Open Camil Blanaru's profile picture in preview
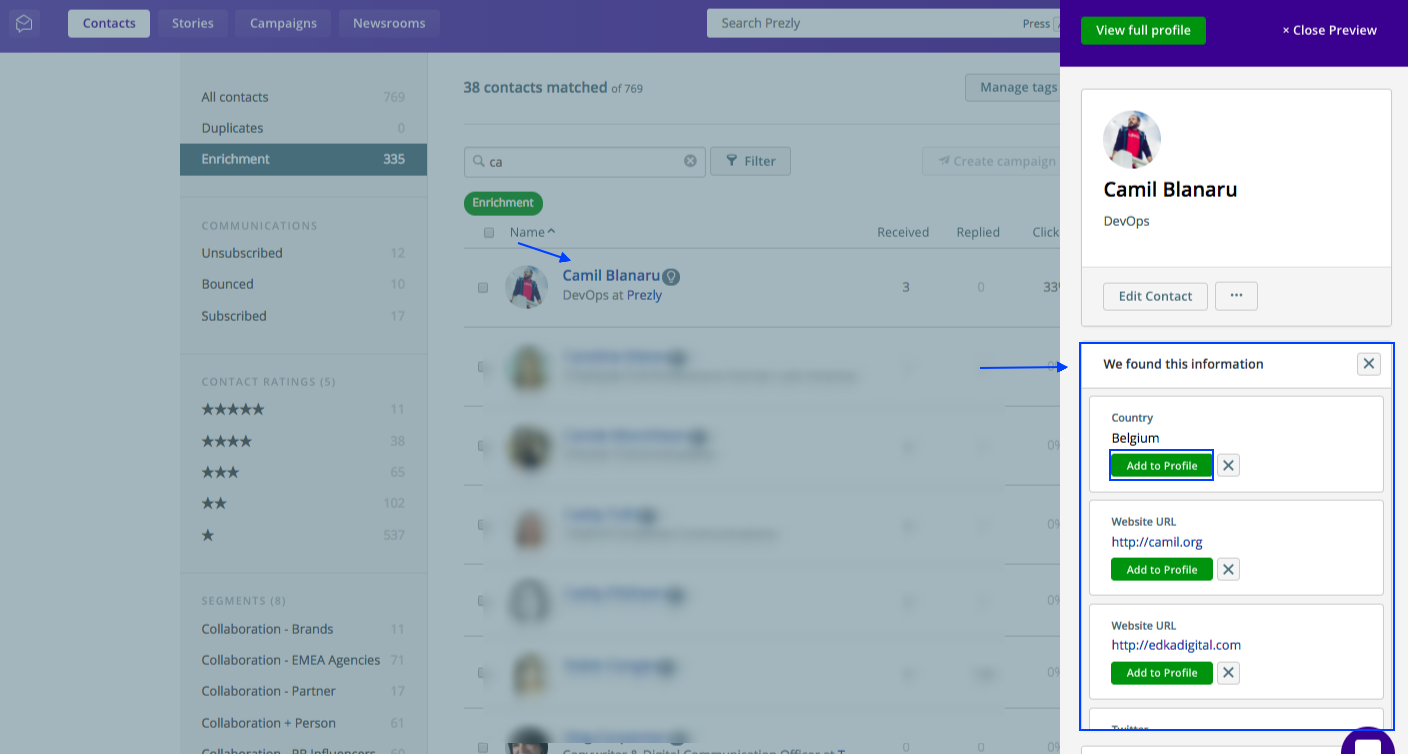 [x=1132, y=140]
